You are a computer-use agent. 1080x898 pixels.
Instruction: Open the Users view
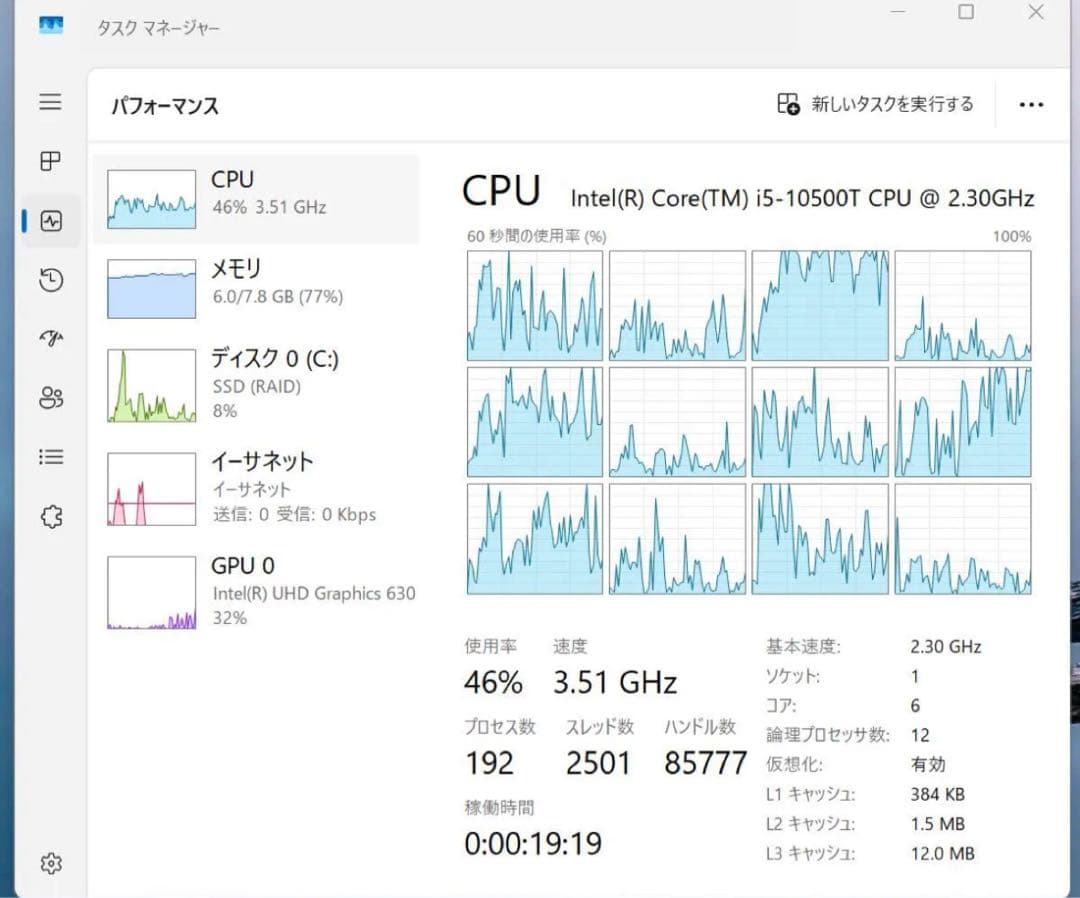tap(50, 398)
